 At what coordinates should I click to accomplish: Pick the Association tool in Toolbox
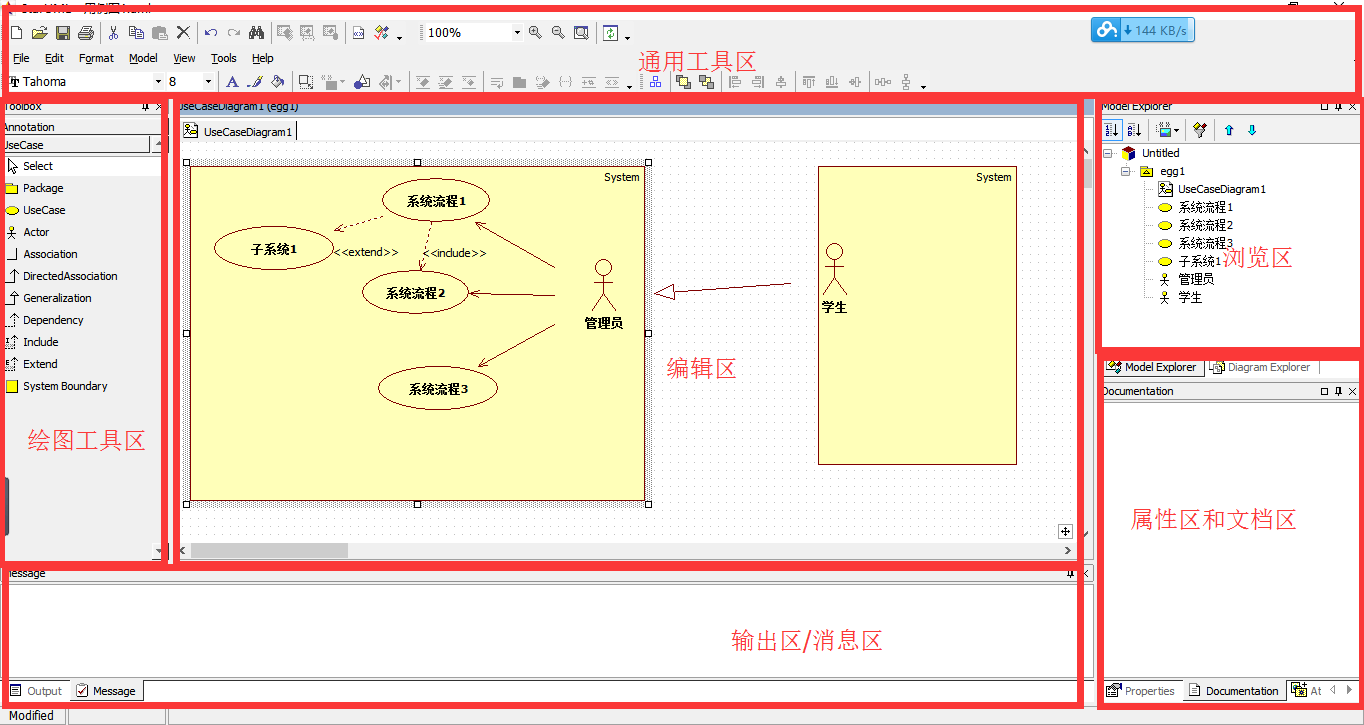pos(81,254)
